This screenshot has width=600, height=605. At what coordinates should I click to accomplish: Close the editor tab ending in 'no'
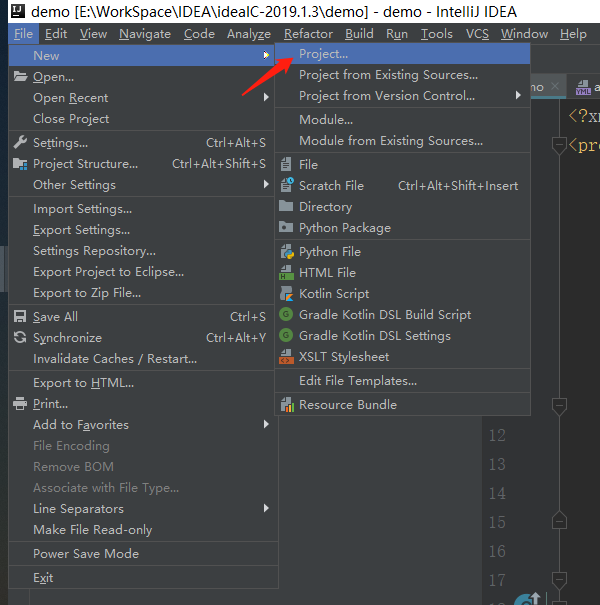(x=555, y=86)
